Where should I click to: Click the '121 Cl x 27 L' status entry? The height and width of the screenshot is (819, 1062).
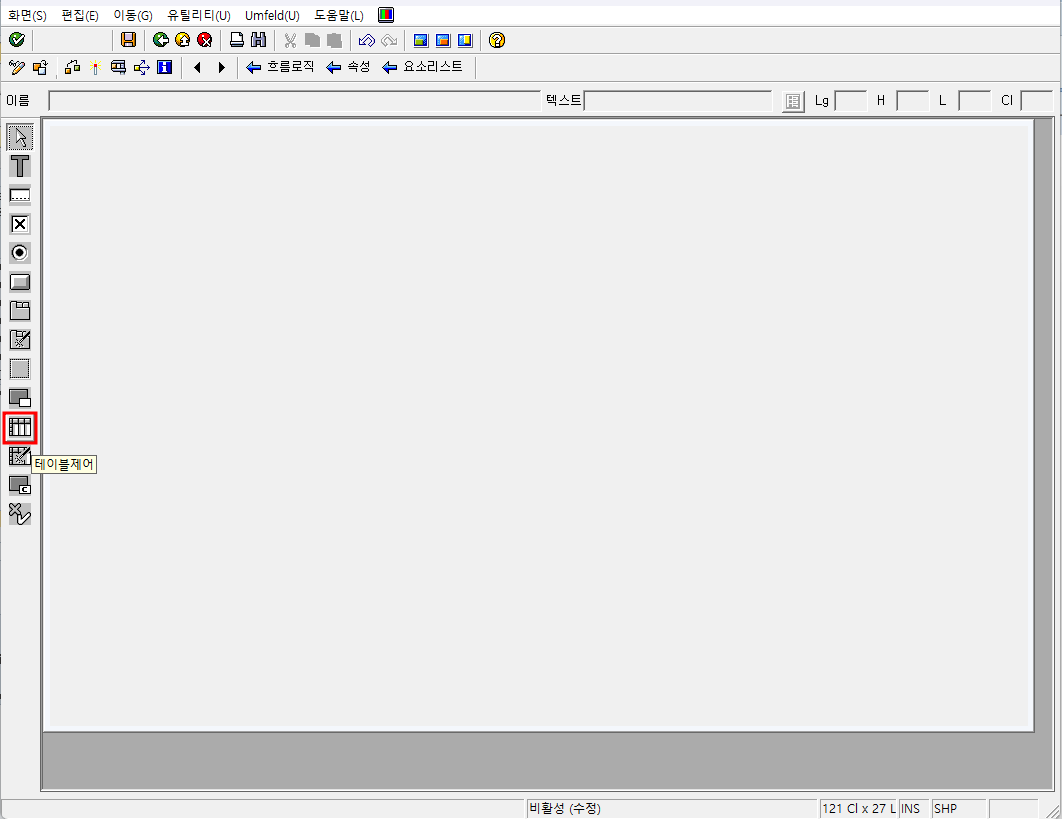(x=859, y=808)
